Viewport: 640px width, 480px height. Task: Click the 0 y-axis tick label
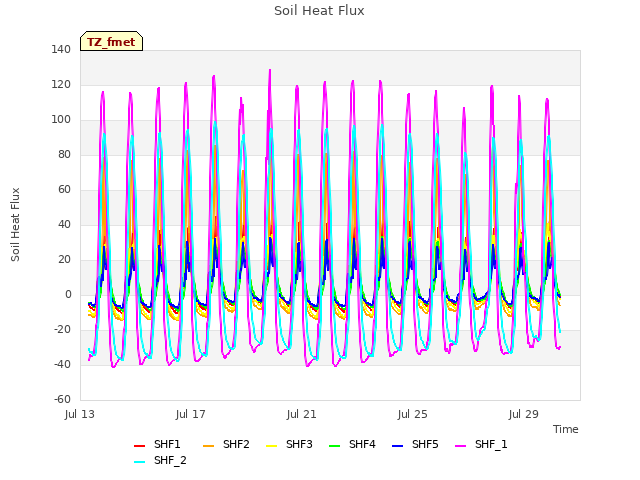68,294
